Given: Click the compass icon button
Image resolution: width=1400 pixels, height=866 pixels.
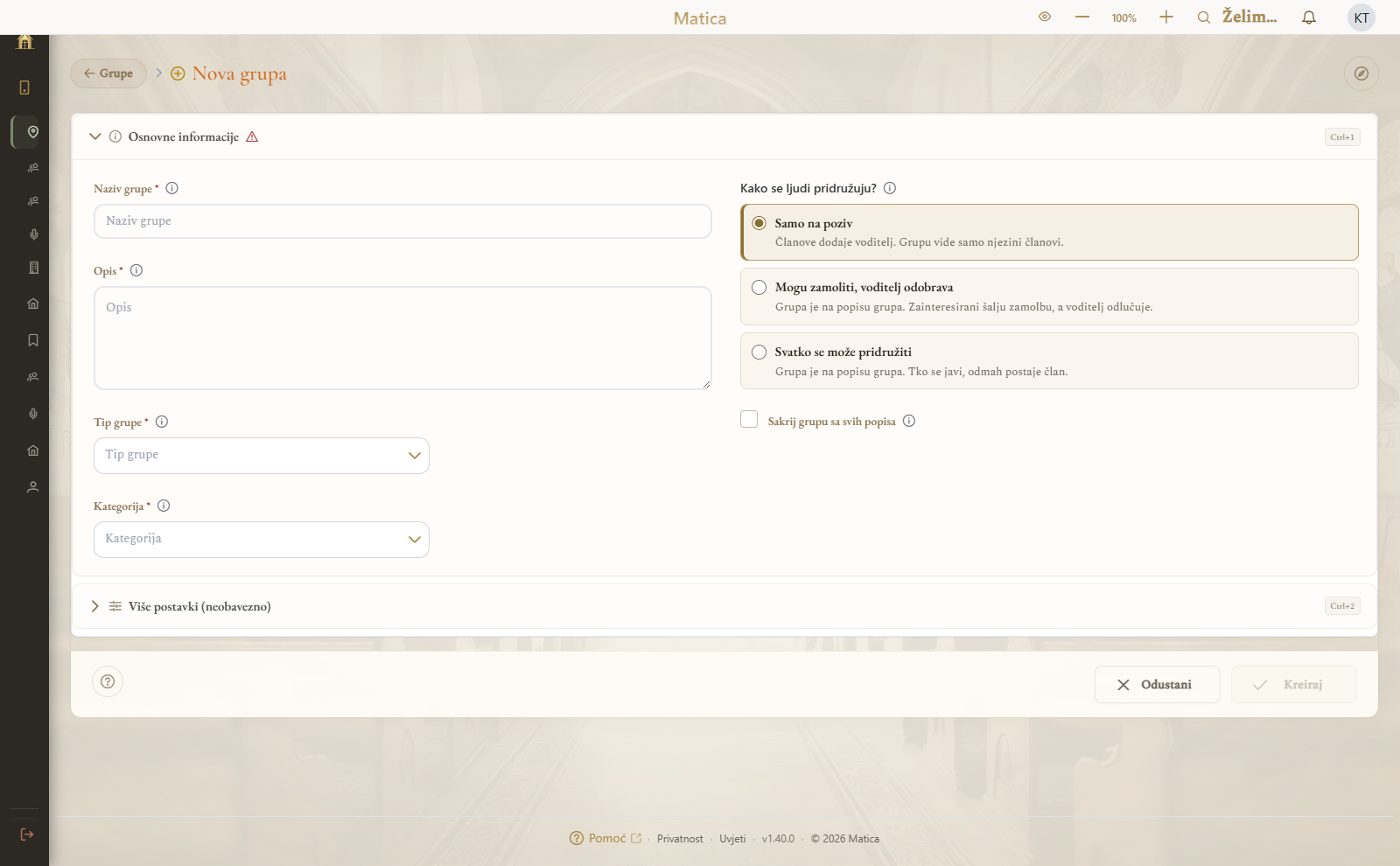Looking at the screenshot, I should tap(1361, 73).
